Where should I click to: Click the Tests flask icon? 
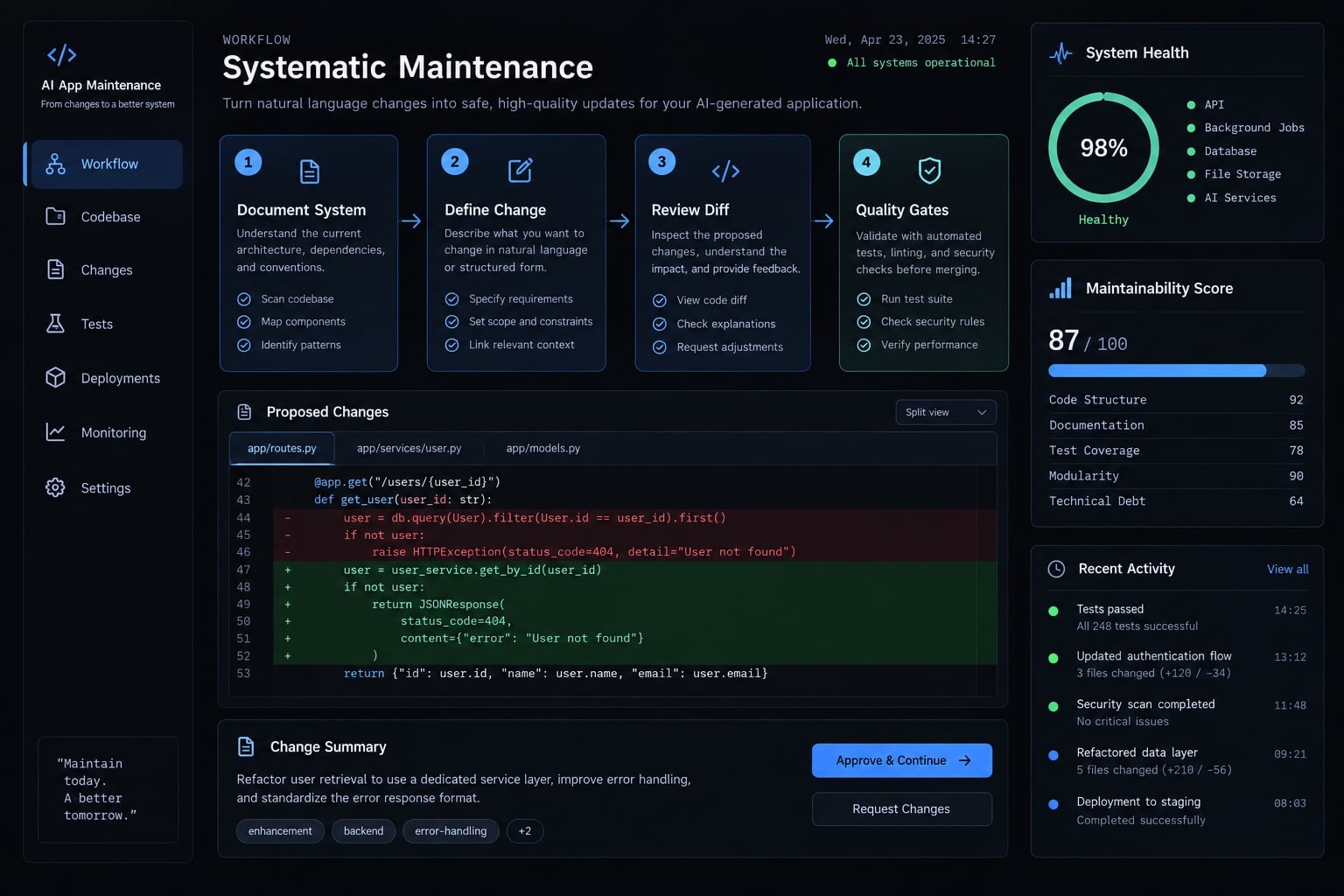click(x=55, y=323)
